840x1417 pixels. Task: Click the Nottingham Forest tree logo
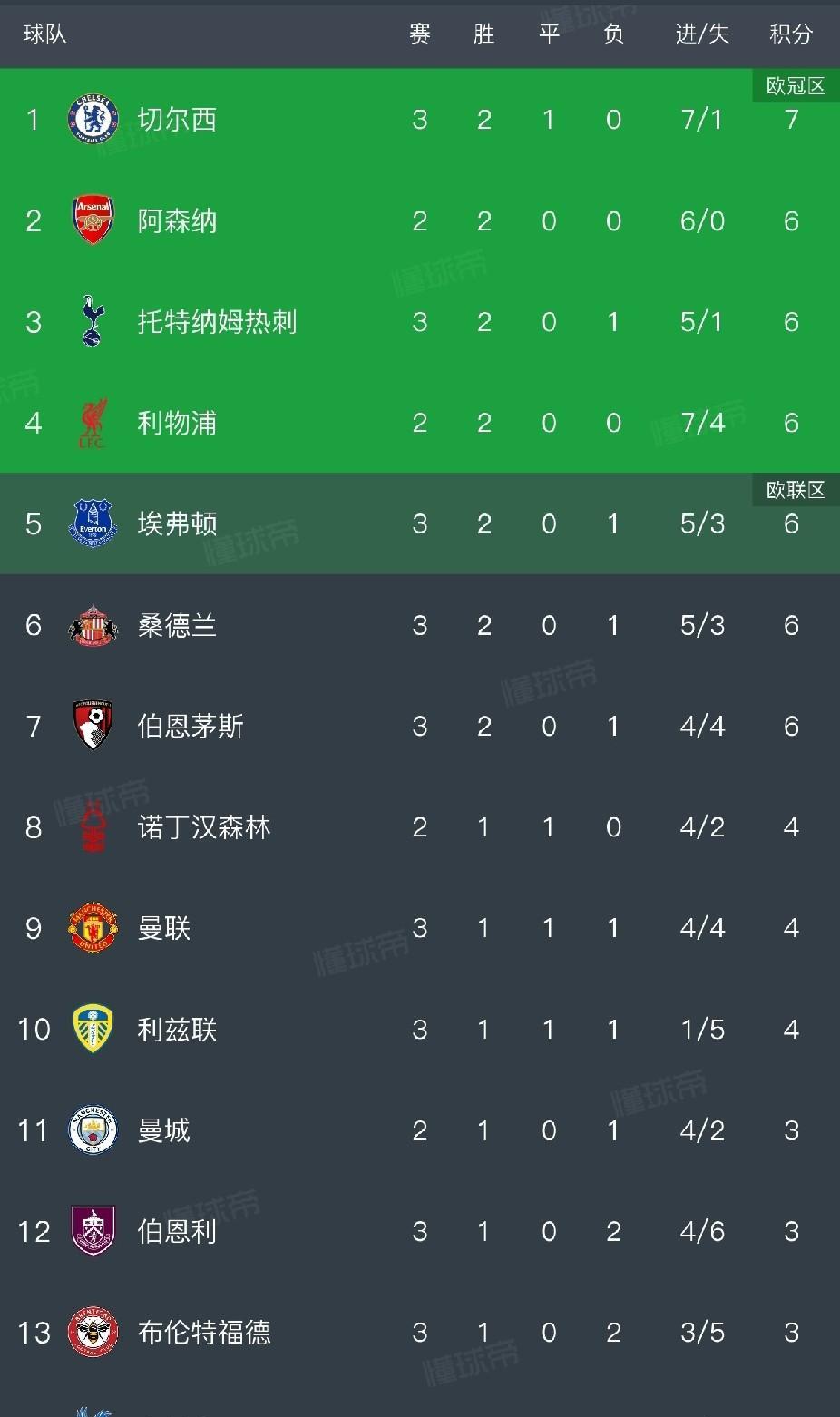coord(93,827)
